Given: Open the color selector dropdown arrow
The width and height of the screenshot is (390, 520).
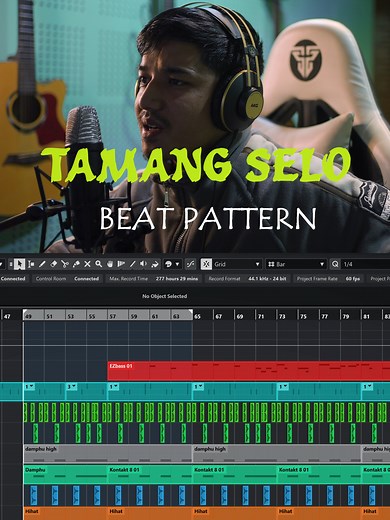Looking at the screenshot, I should tap(177, 264).
